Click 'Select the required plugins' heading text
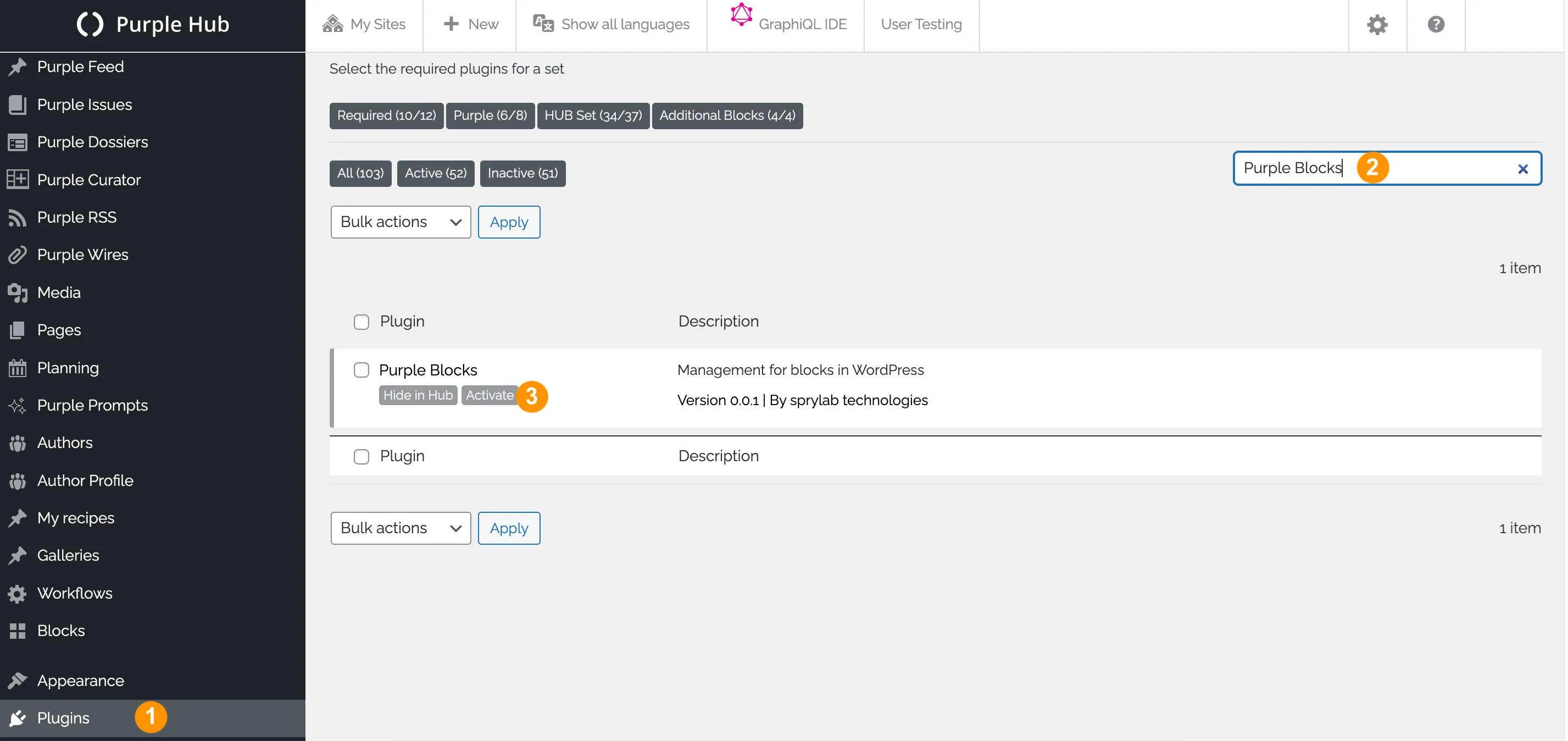 (x=447, y=69)
